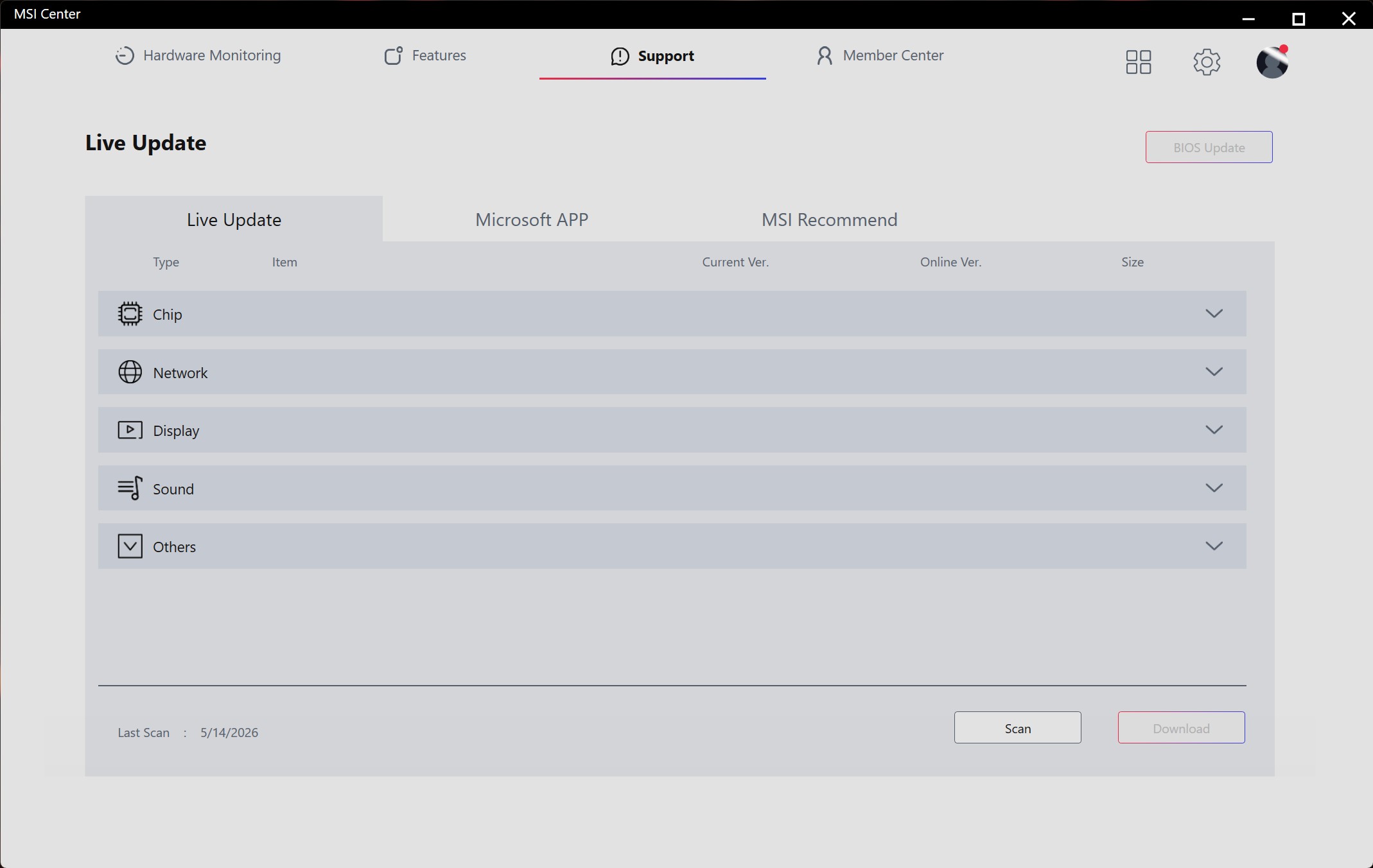The image size is (1373, 868).
Task: Expand the Network category chevron
Action: [x=1214, y=372]
